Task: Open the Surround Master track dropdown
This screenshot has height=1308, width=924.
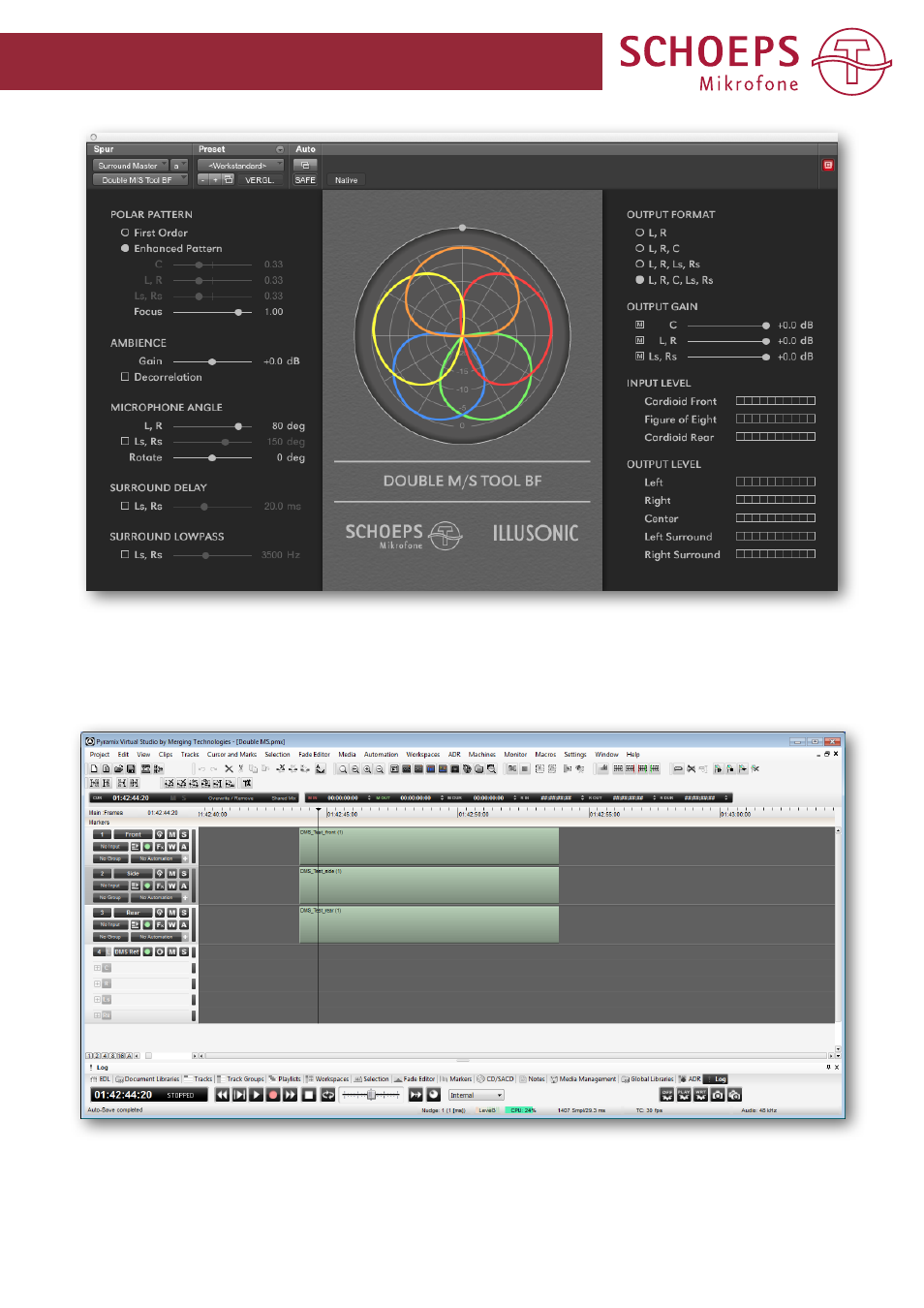Action: (131, 166)
